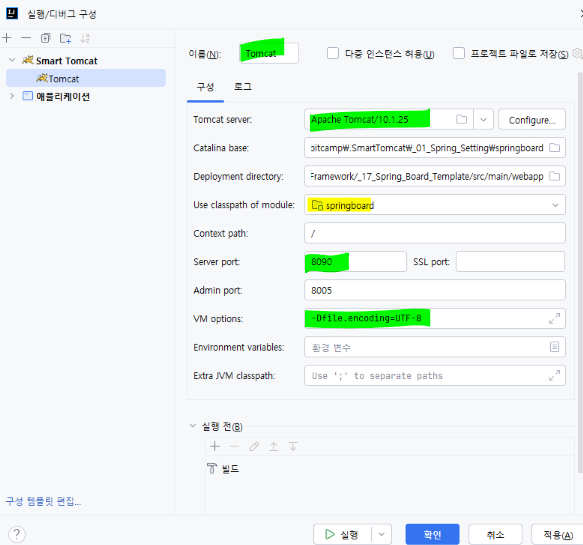583x545 pixels.
Task: Open the 구성 템플릿 편집 link
Action: 43,501
